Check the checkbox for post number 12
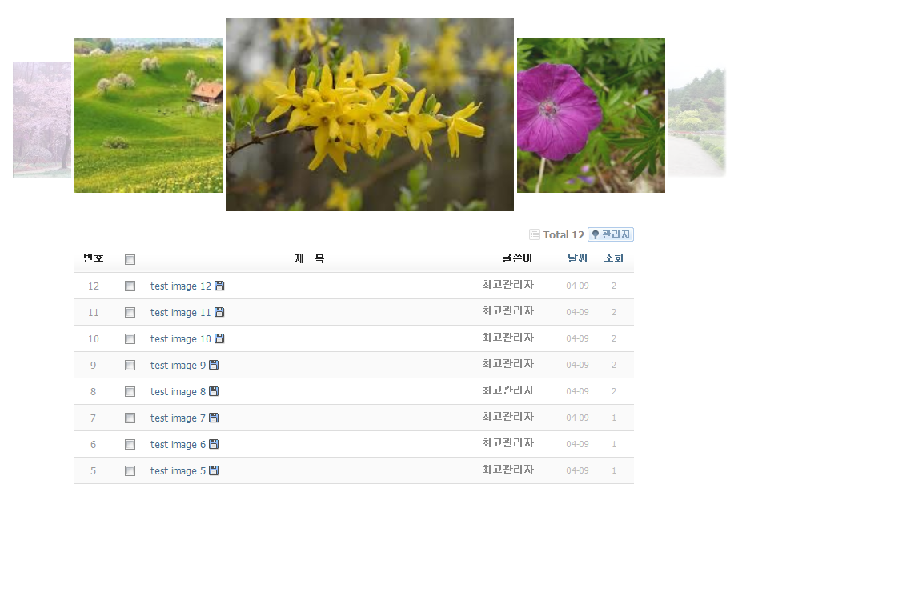 130,286
